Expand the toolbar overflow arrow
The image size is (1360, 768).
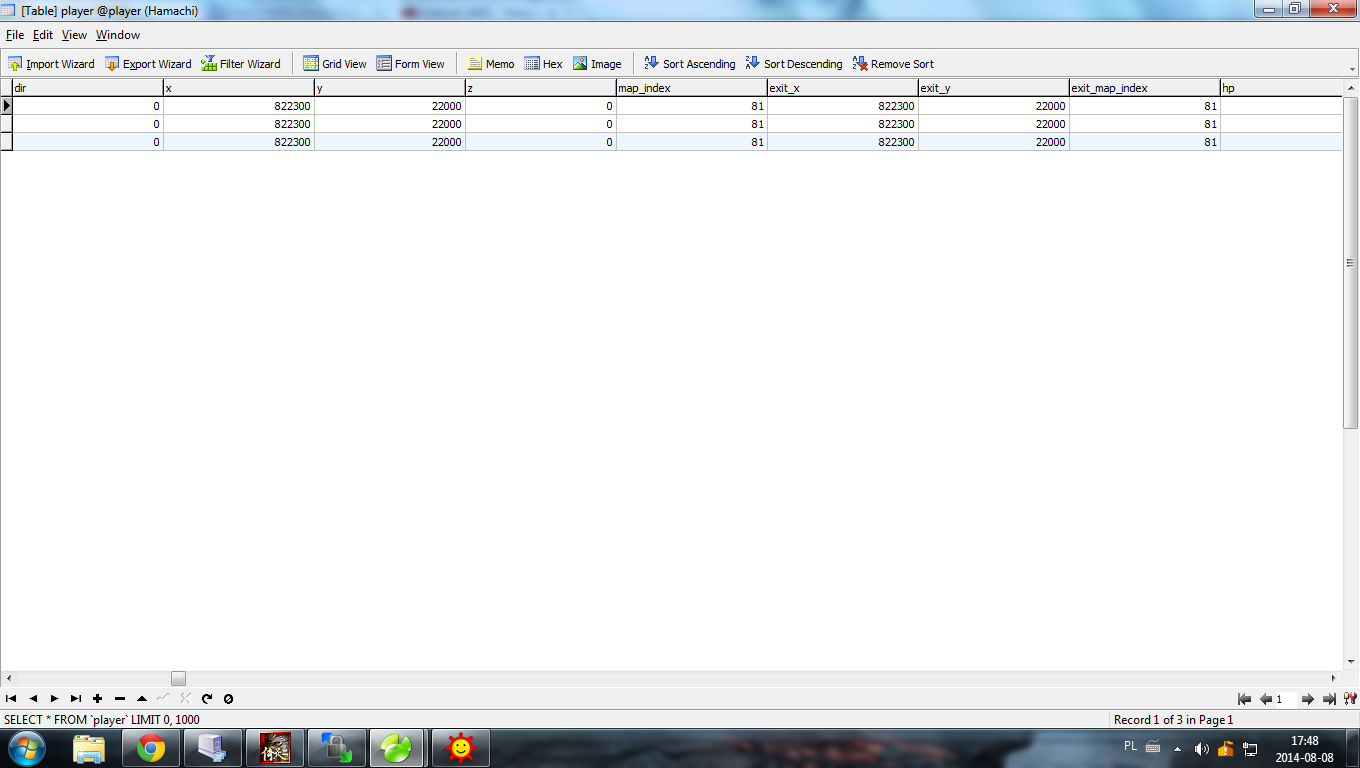pos(1352,70)
